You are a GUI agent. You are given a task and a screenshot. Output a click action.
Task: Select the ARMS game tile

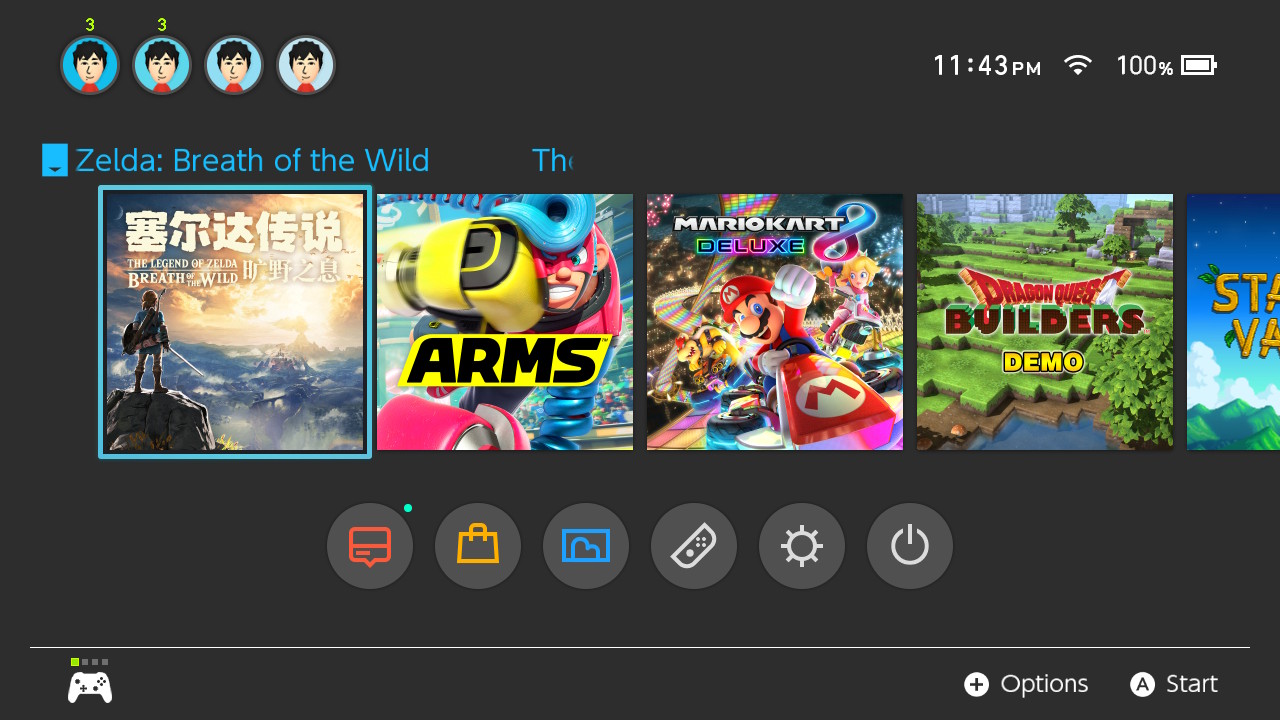tap(505, 322)
